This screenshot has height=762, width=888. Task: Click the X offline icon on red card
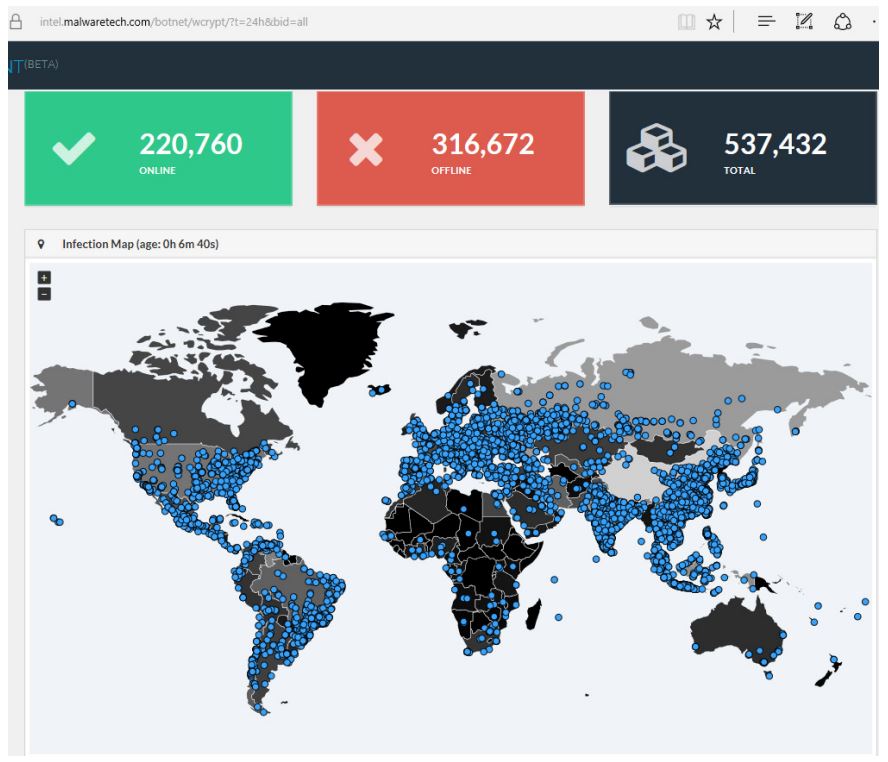coord(366,150)
